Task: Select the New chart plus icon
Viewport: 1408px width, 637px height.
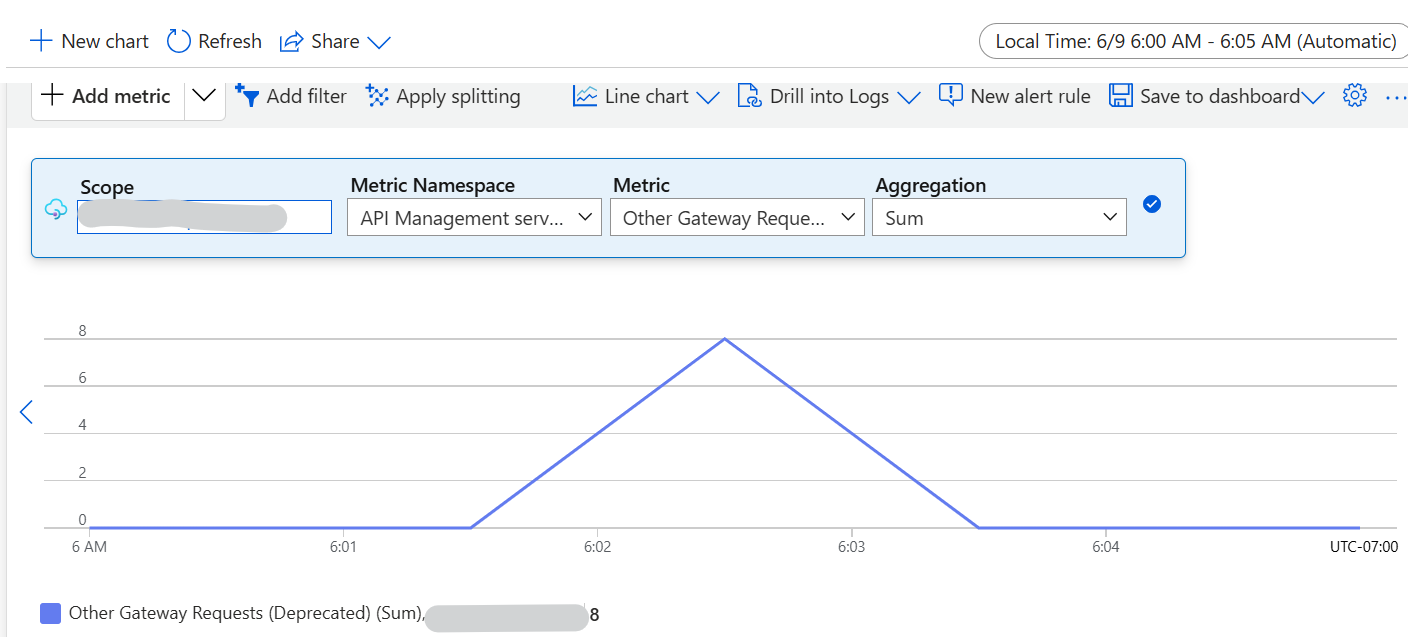Action: pyautogui.click(x=40, y=40)
